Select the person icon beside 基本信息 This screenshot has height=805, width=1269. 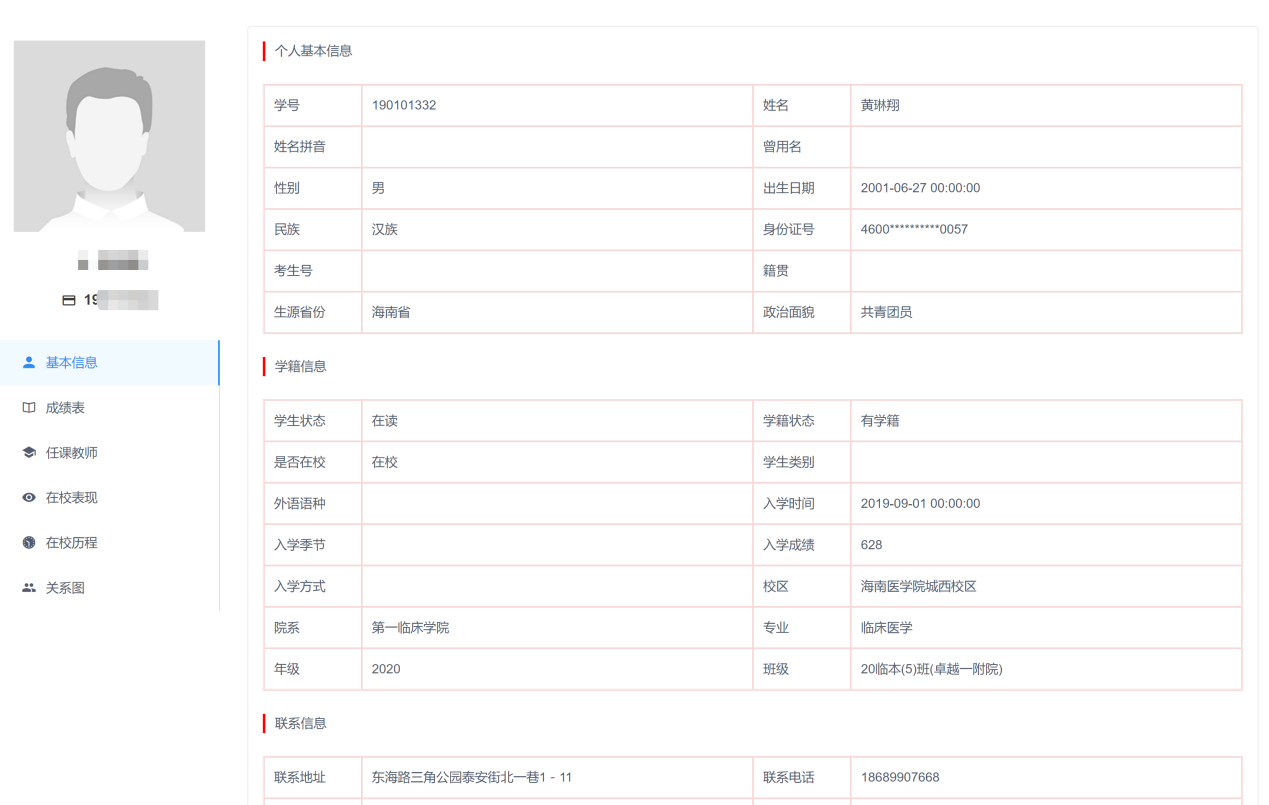(28, 362)
